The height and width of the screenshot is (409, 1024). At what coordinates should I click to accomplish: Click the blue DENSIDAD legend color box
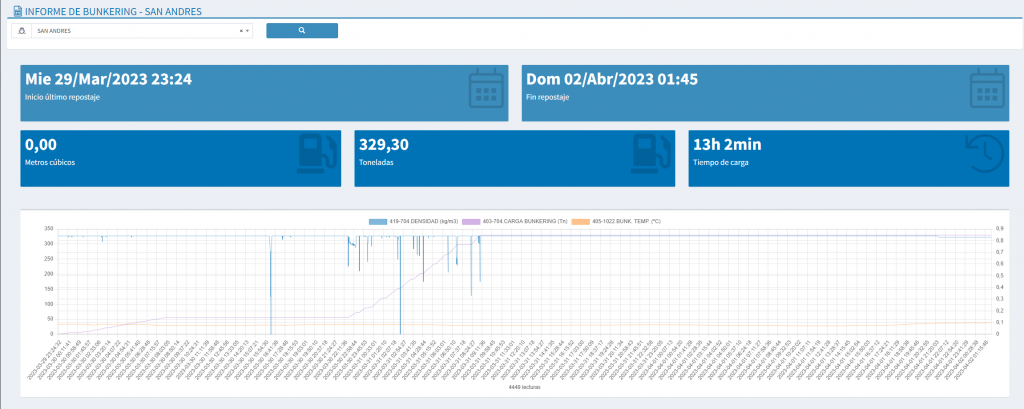point(377,220)
